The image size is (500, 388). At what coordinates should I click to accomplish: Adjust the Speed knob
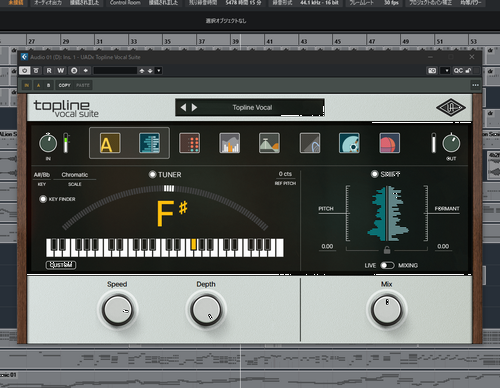[x=117, y=310]
